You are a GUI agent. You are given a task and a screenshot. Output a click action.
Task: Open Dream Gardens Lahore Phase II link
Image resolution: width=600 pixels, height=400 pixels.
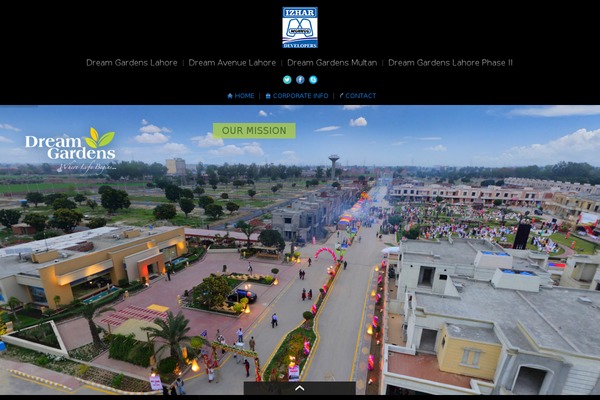450,63
